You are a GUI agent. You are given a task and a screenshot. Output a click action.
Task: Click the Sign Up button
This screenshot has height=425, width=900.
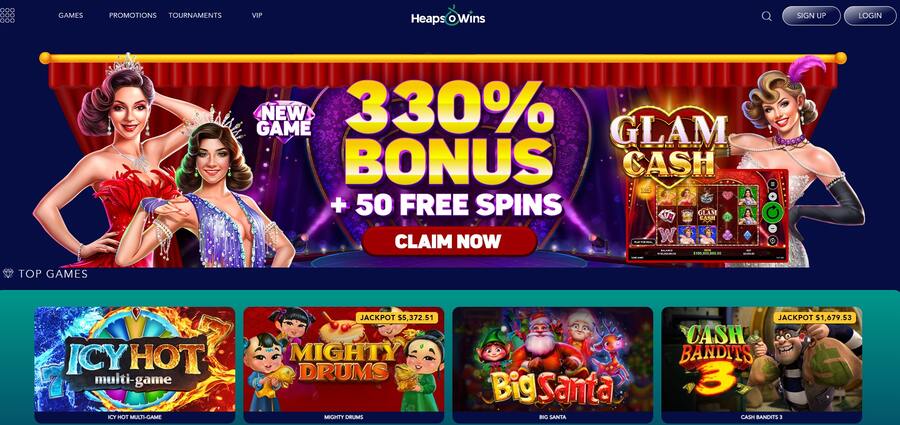[x=811, y=16]
